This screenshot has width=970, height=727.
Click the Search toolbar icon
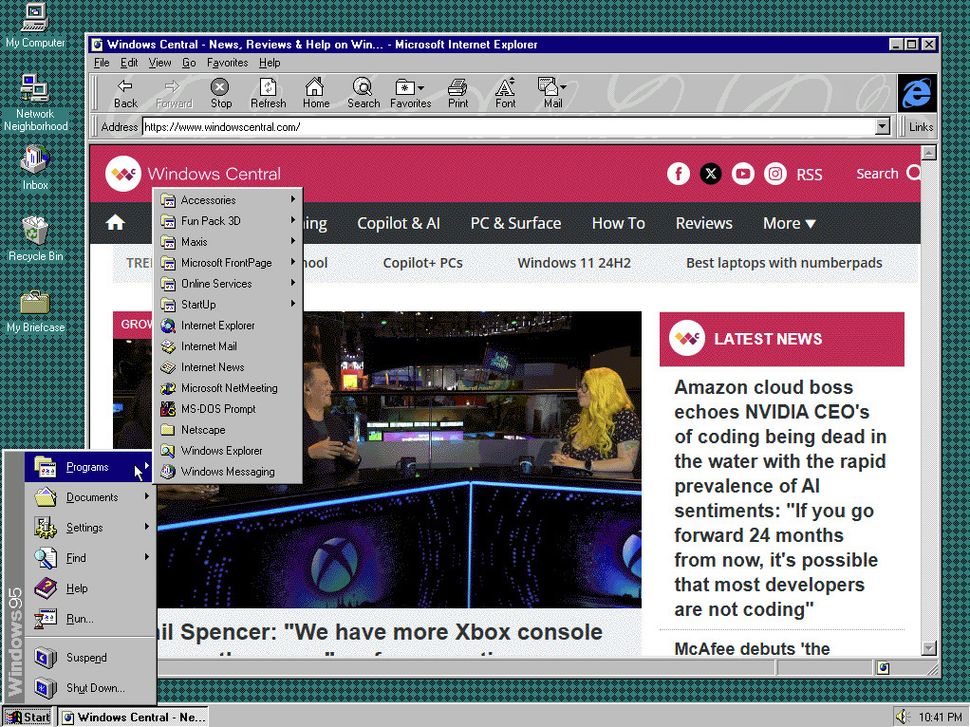(363, 93)
